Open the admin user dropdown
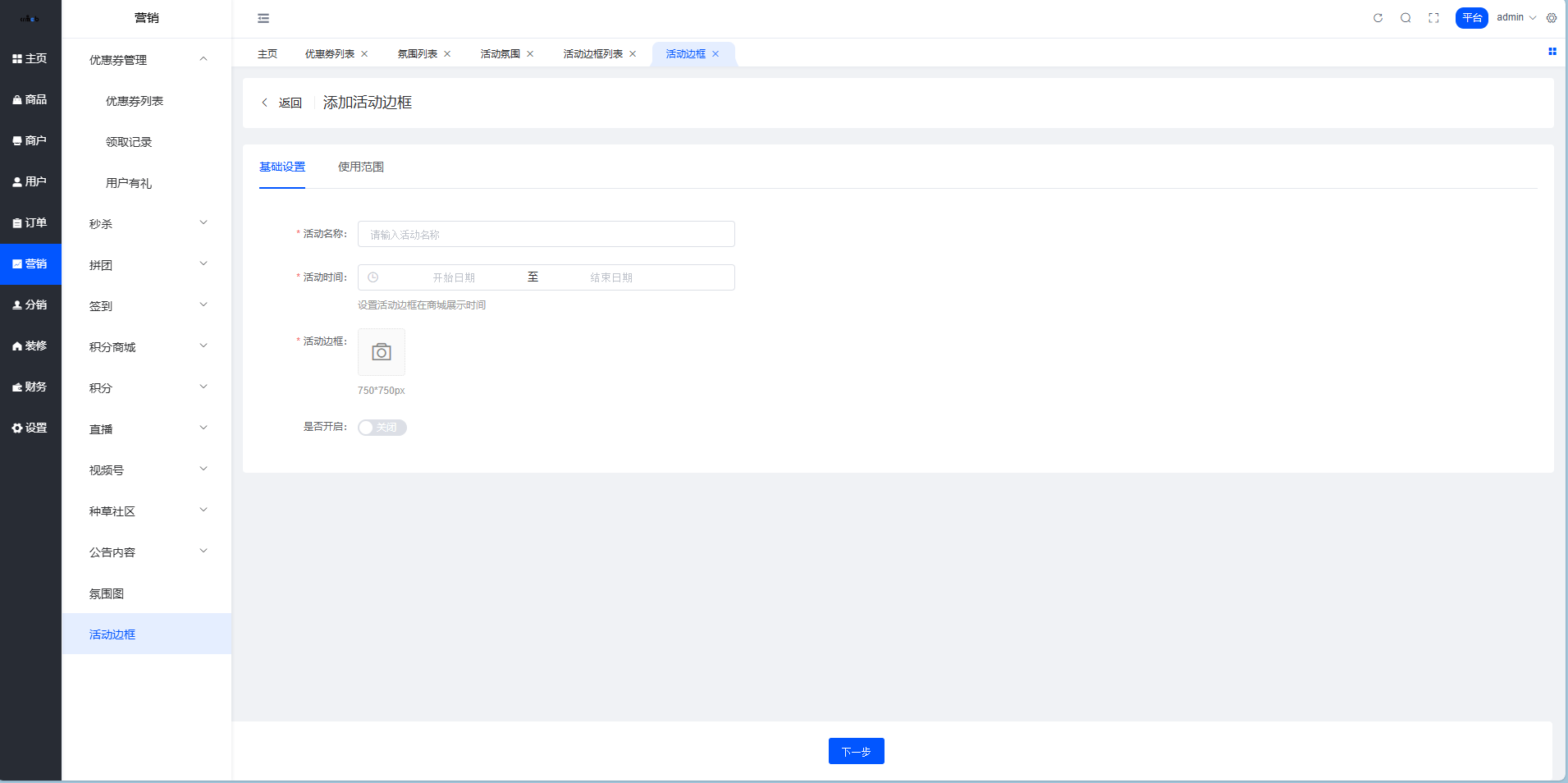This screenshot has width=1568, height=783. 1515,17
